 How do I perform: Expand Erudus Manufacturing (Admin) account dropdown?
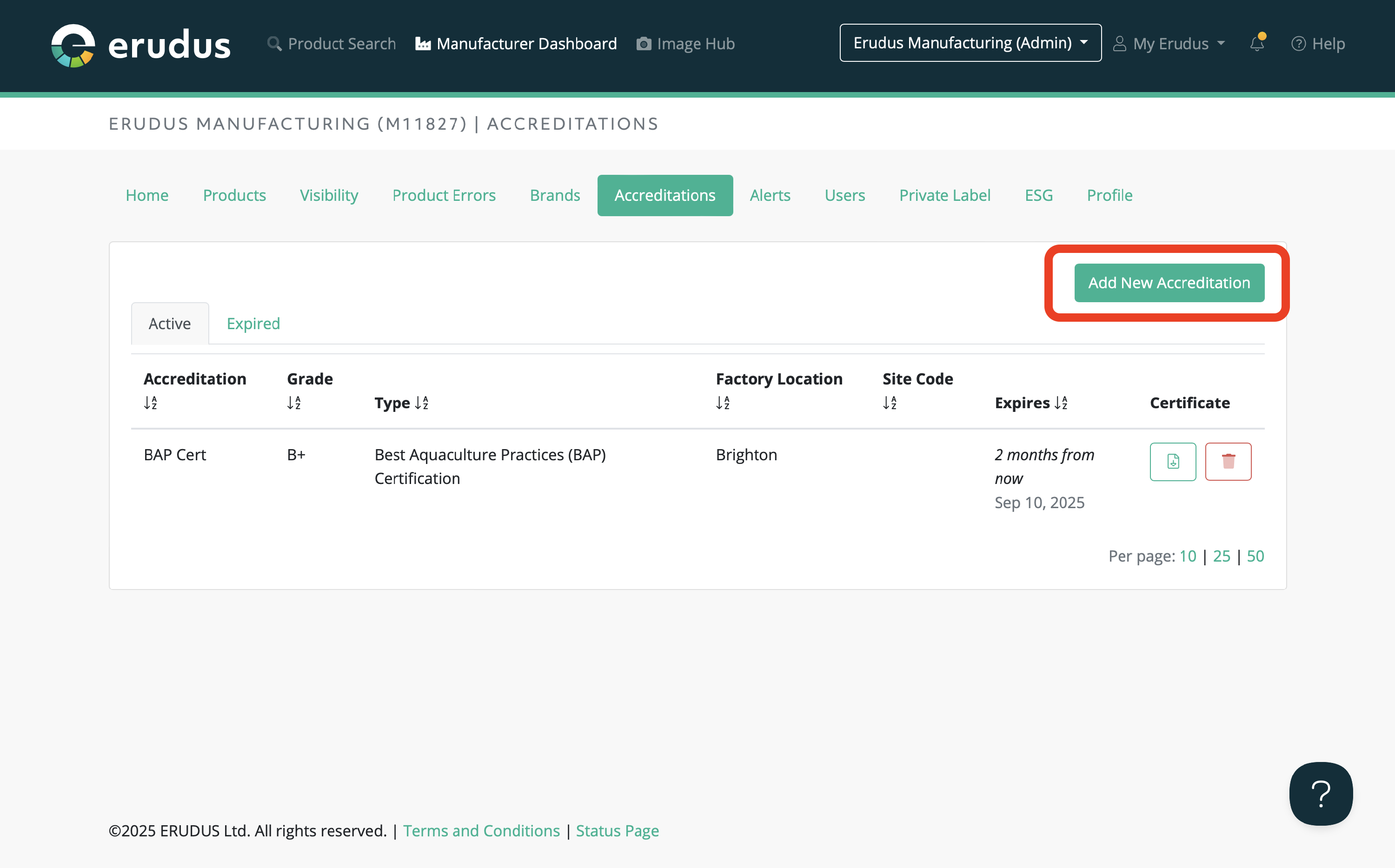point(970,43)
